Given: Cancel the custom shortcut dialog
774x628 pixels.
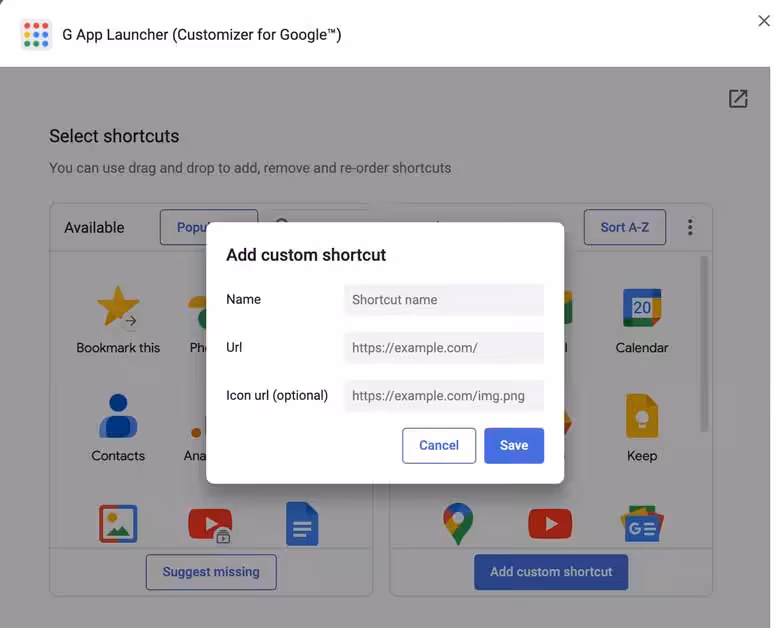Looking at the screenshot, I should 439,445.
